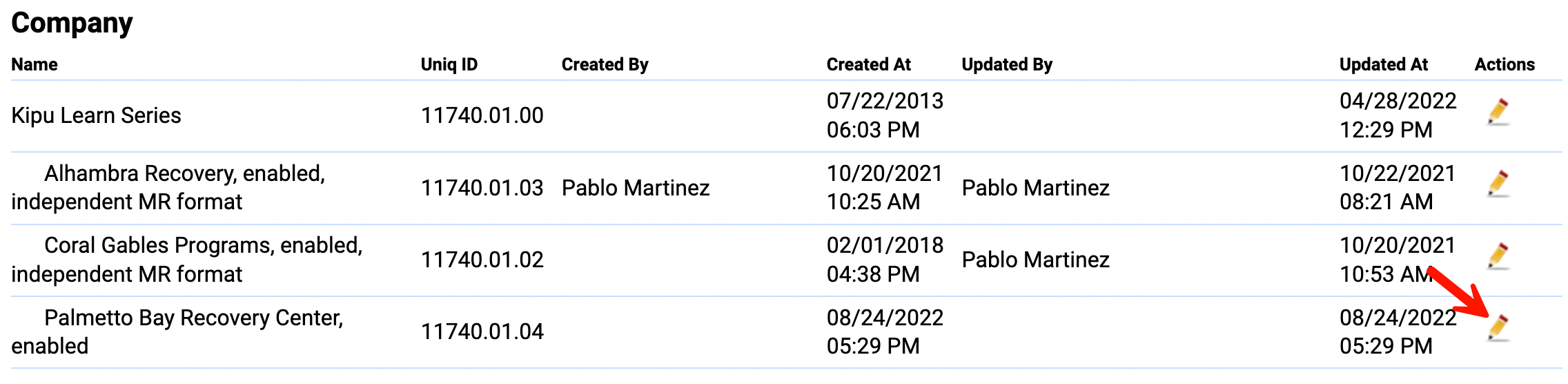
Task: Select the Coral Gables Programs name
Action: click(186, 260)
